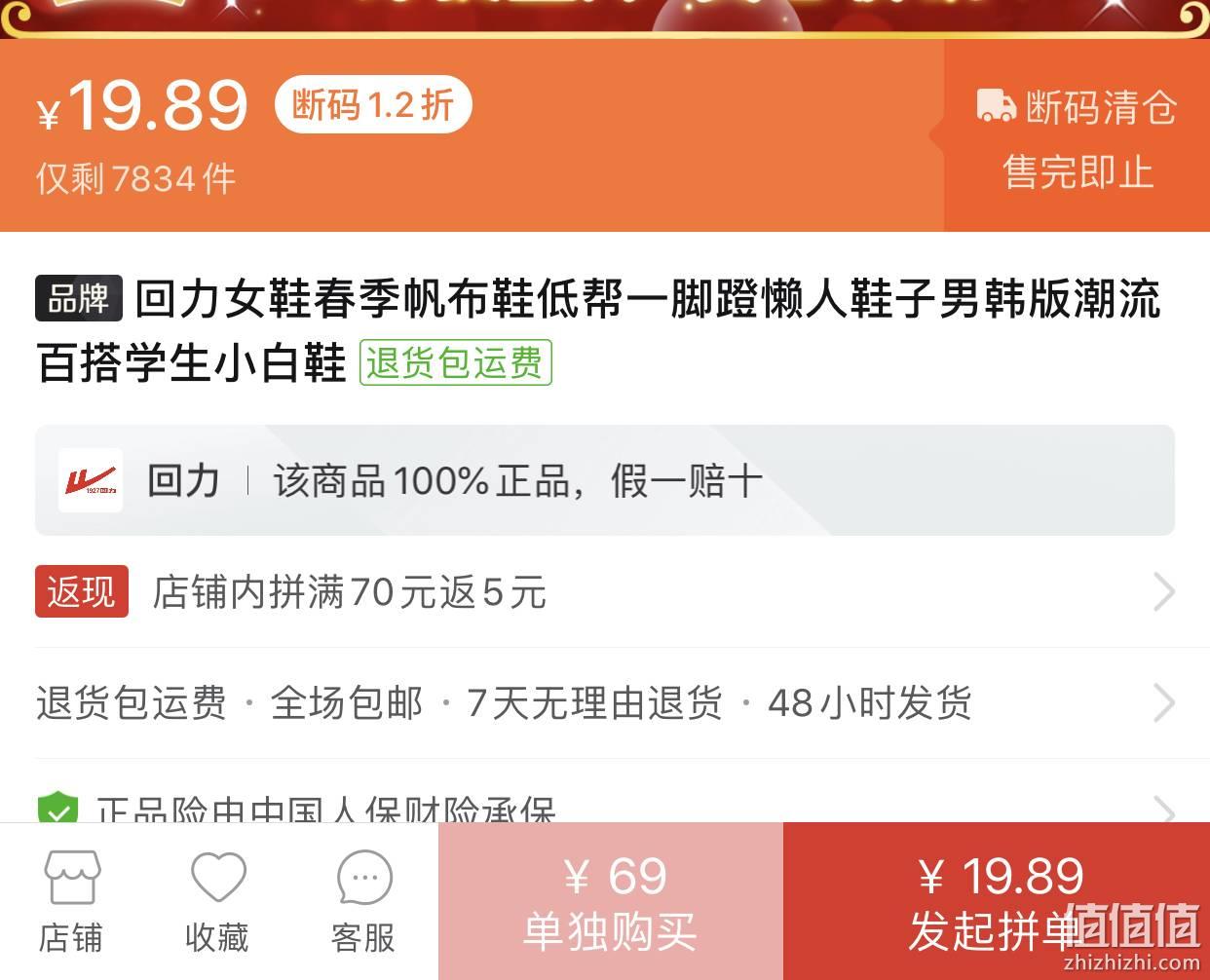Open the 该商品100%正品 brand guarantee bar
The image size is (1210, 980).
tap(605, 480)
